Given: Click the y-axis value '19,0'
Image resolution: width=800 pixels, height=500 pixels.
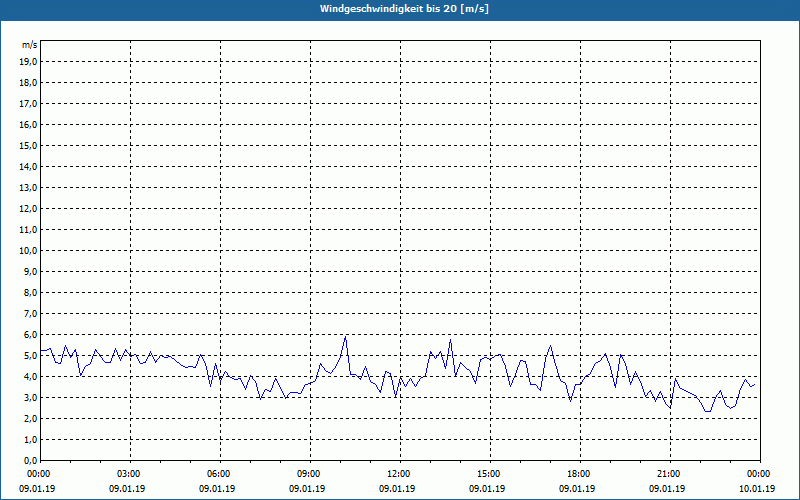Looking at the screenshot, I should click(x=28, y=62).
